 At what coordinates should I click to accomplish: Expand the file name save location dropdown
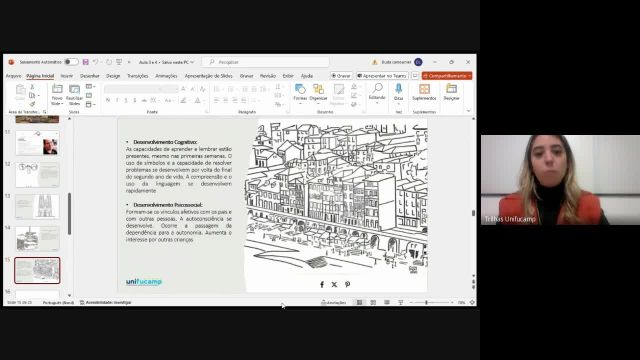tap(192, 62)
